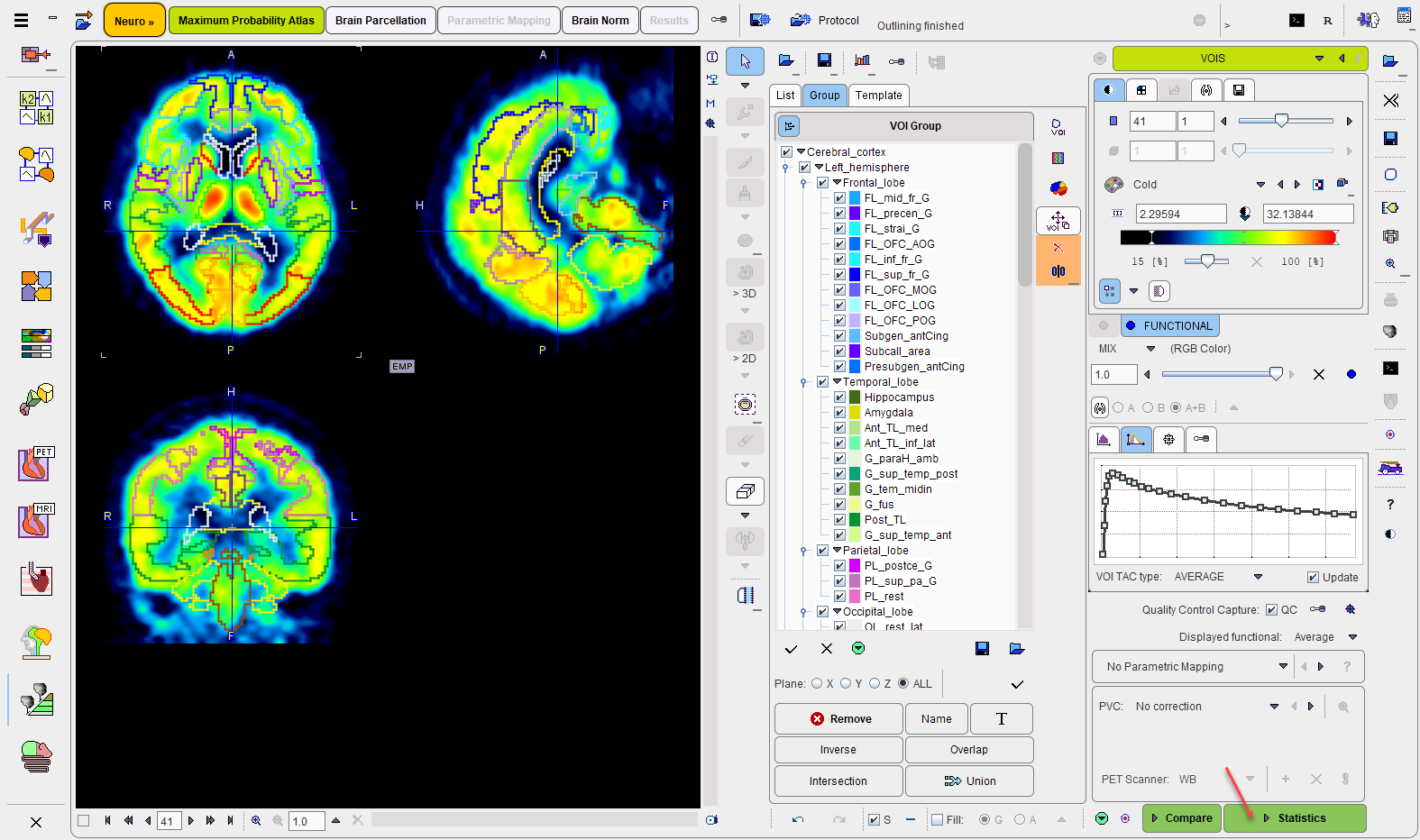Click the Intersection button
Screen dimensions: 1420x840
click(838, 781)
